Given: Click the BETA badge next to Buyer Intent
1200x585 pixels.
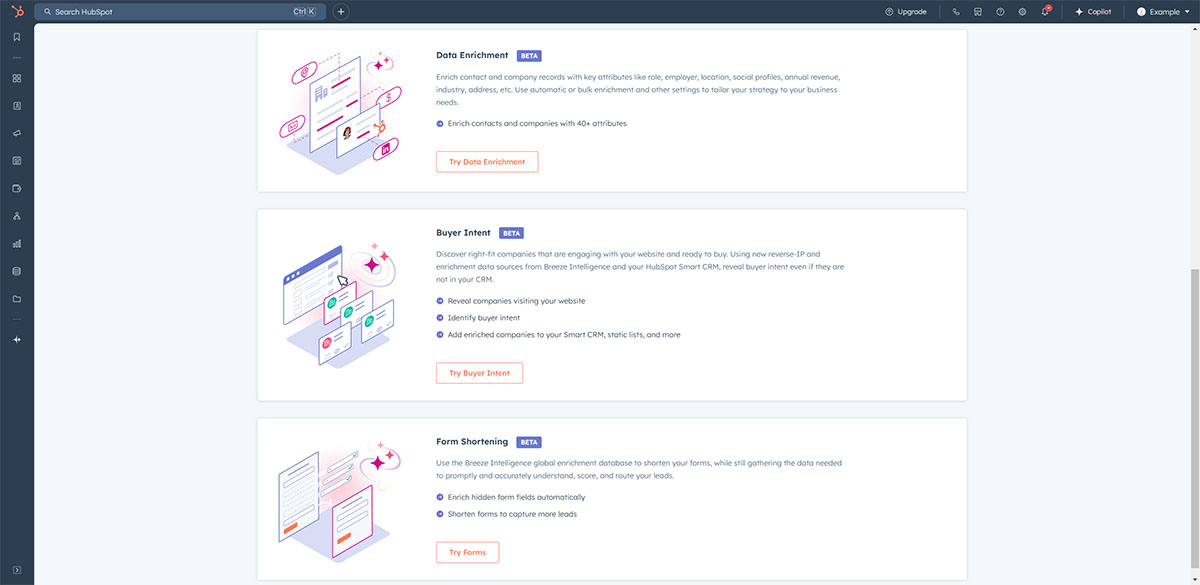Looking at the screenshot, I should (x=510, y=232).
